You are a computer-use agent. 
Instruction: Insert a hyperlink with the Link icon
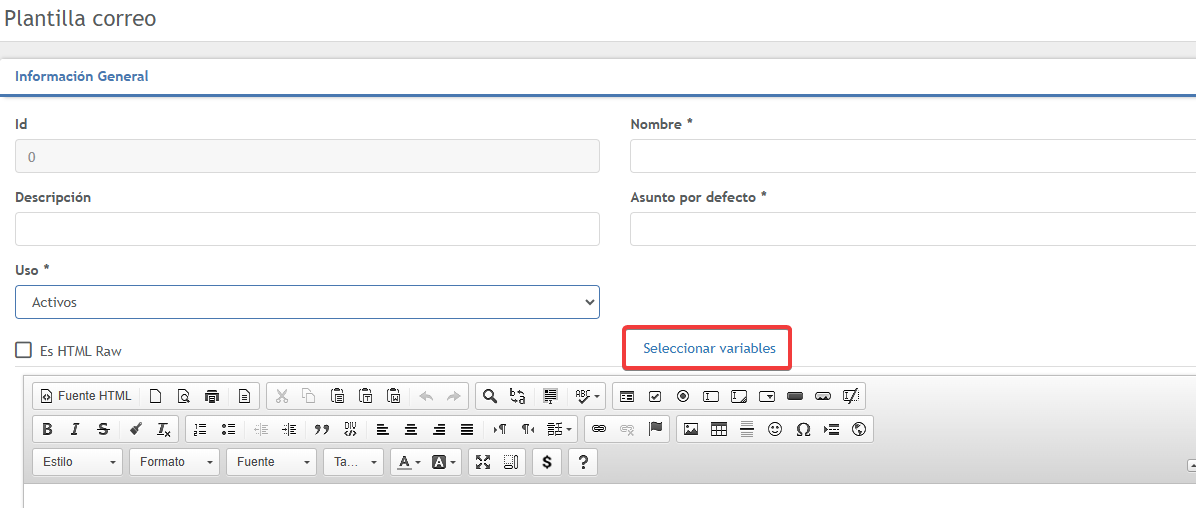point(599,429)
